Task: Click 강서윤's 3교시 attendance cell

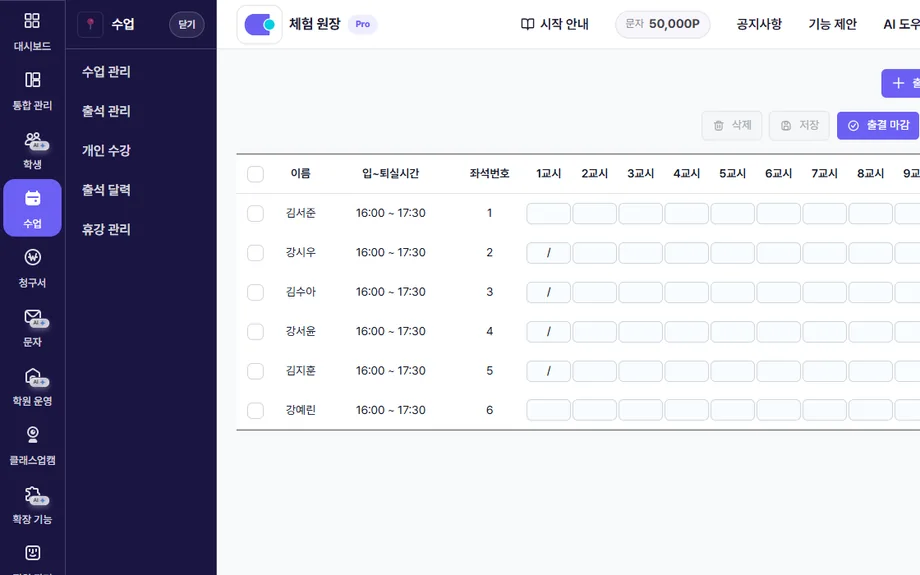Action: [x=641, y=332]
